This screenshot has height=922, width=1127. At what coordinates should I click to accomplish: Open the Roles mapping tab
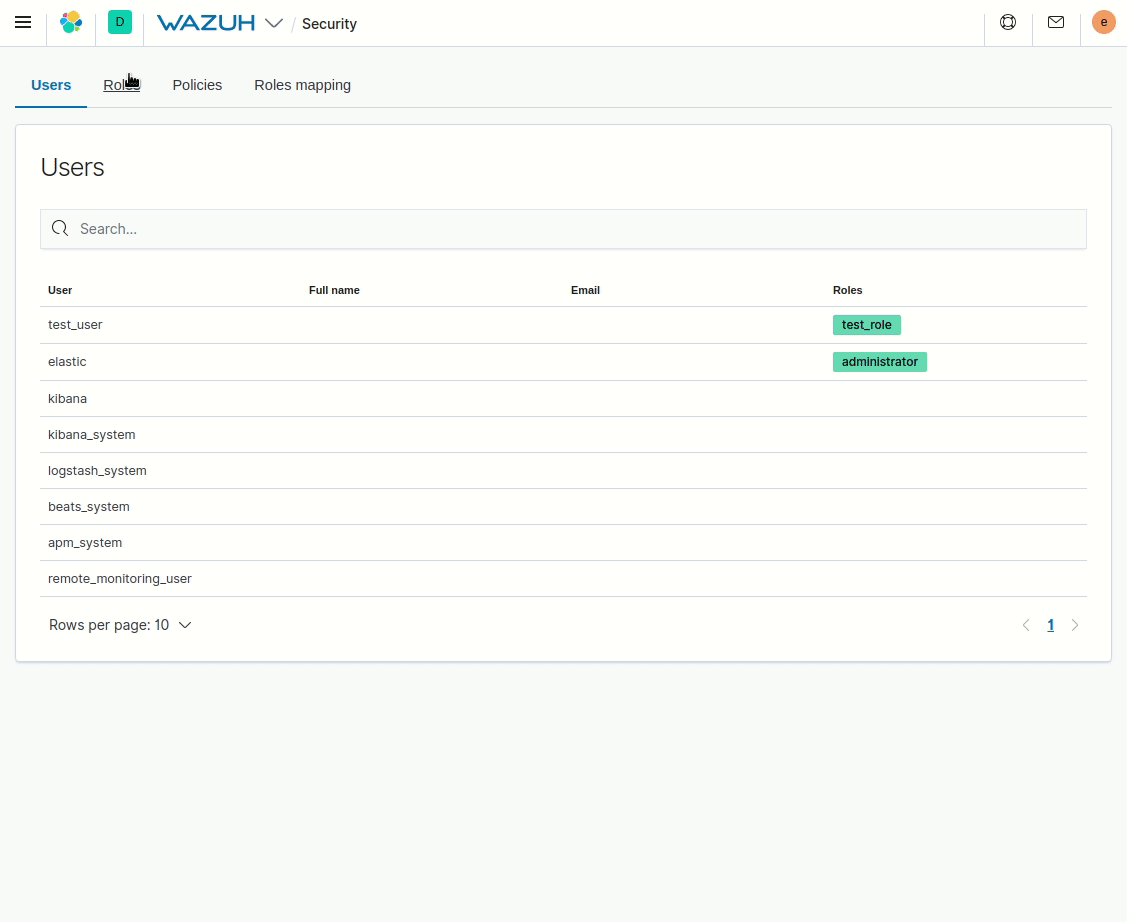(302, 85)
